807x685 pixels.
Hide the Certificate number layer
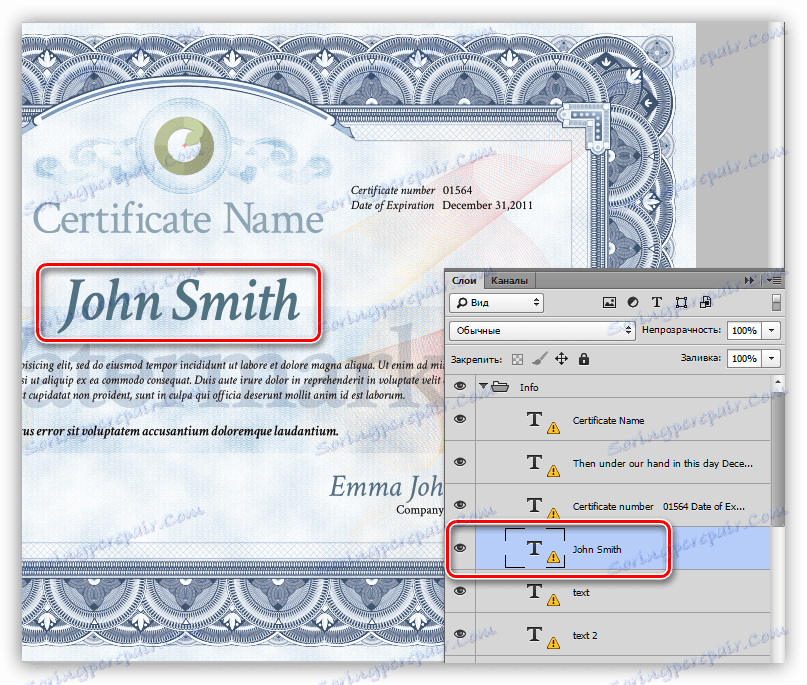coord(460,505)
